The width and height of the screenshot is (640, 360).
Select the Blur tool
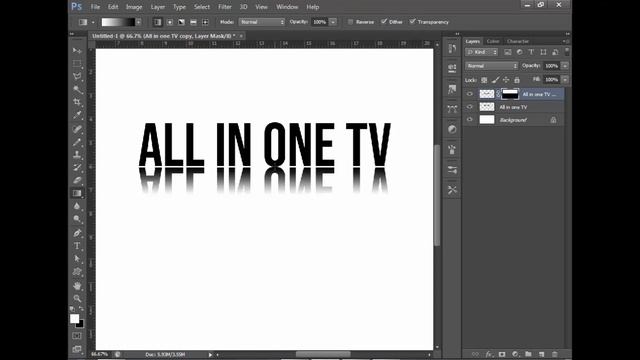[77, 206]
